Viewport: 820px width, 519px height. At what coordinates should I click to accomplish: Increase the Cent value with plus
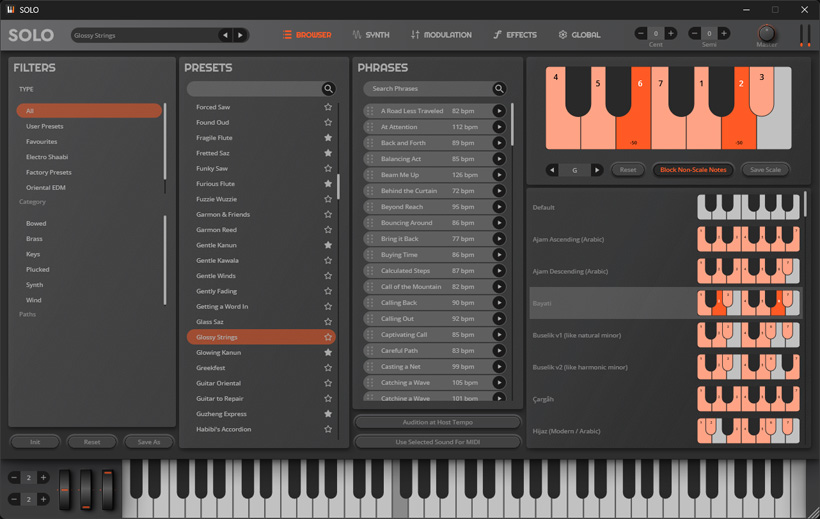pos(671,34)
